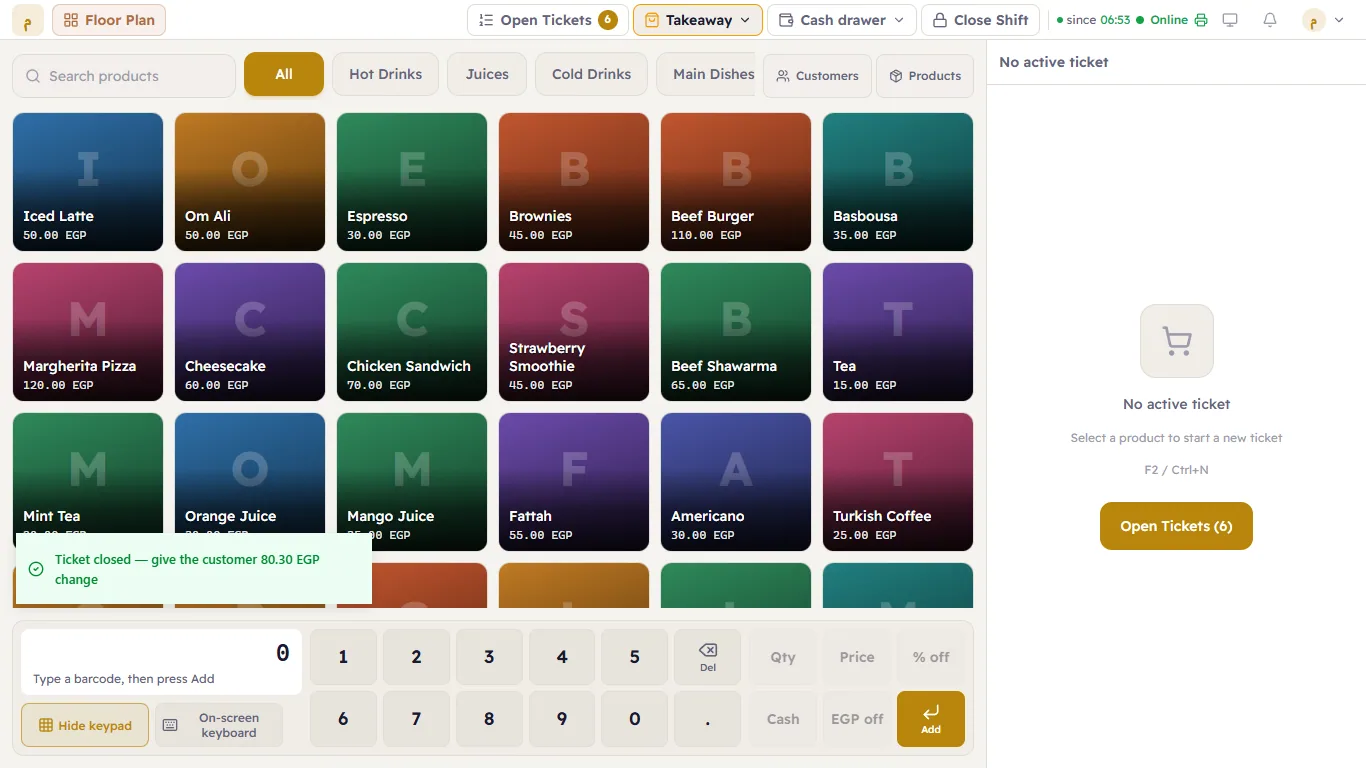Open the Products panel
This screenshot has height=768, width=1366.
coord(925,76)
